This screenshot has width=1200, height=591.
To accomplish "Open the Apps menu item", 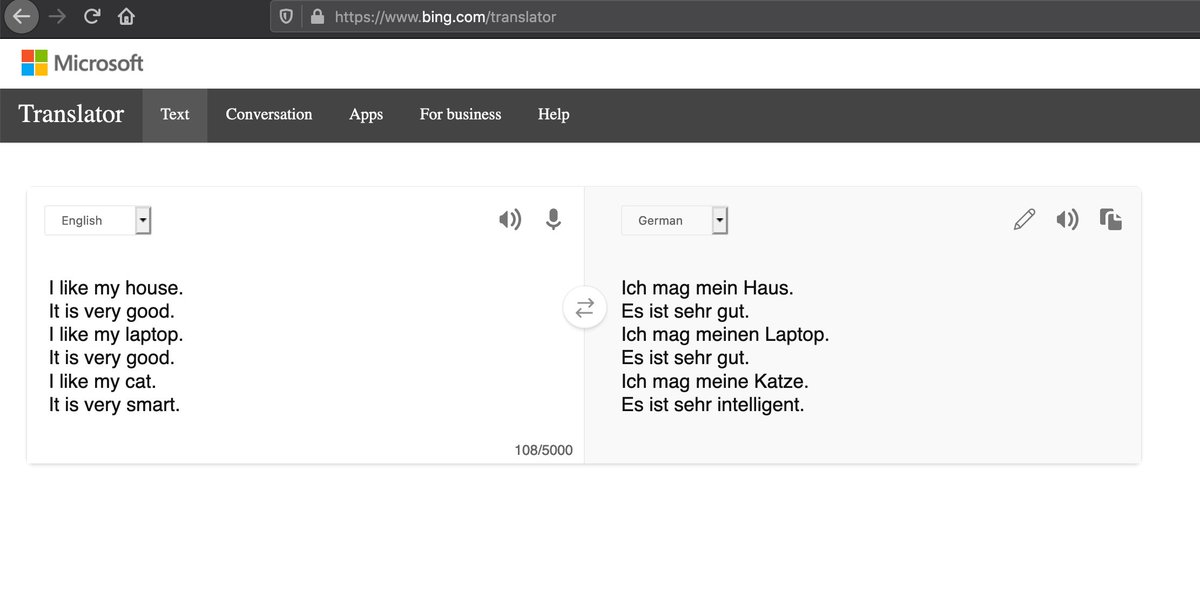I will click(x=366, y=115).
